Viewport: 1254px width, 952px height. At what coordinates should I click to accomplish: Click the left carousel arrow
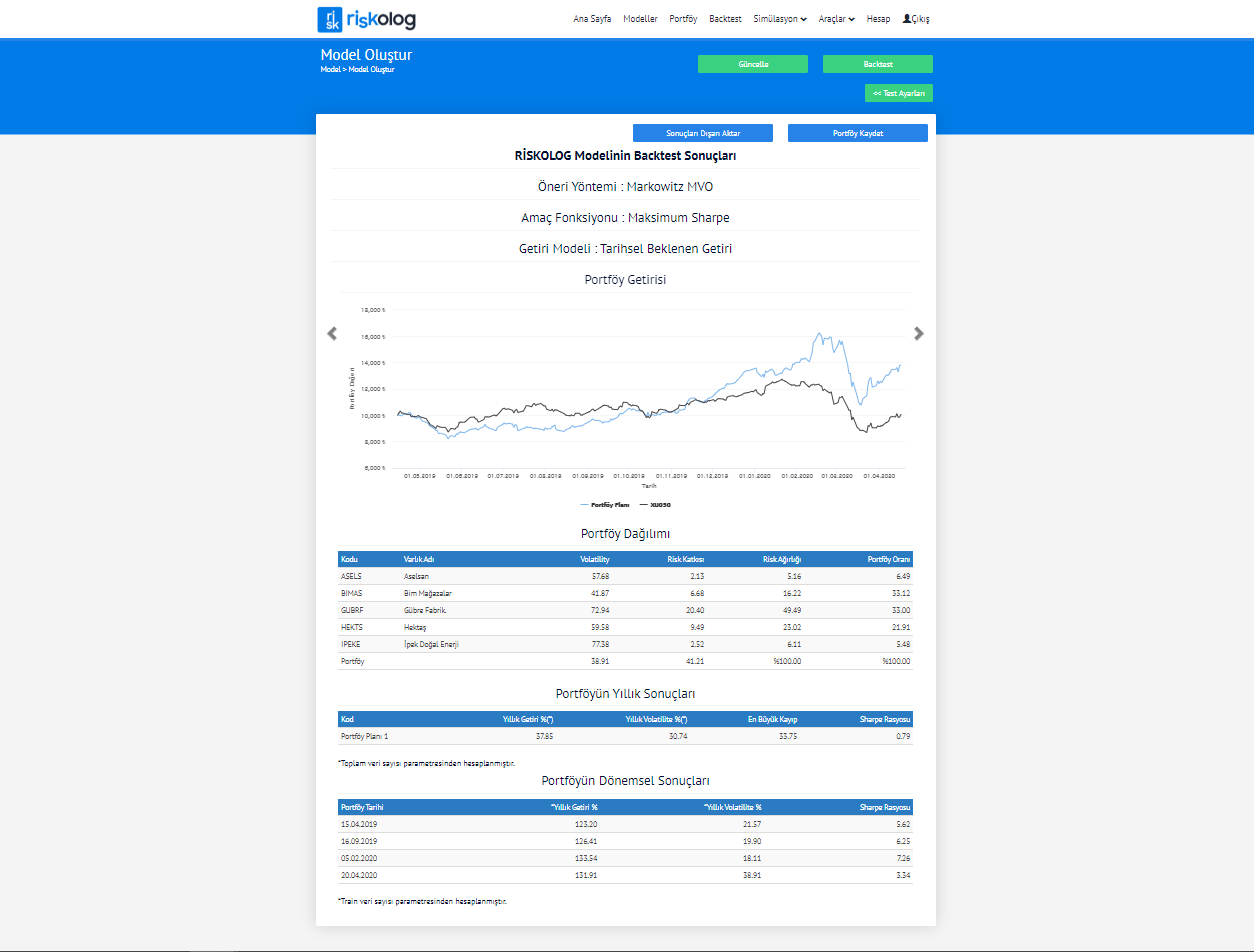tap(332, 334)
